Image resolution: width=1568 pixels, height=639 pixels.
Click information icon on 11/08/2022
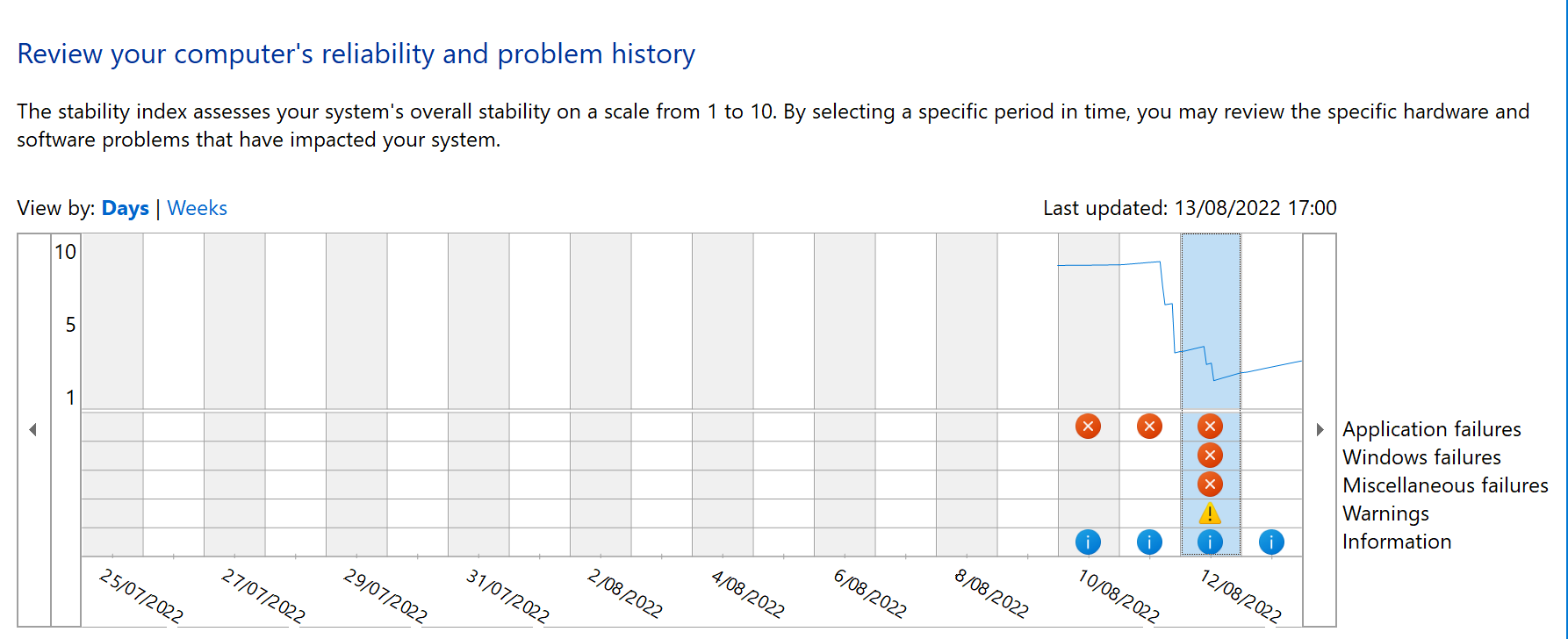pos(1149,542)
